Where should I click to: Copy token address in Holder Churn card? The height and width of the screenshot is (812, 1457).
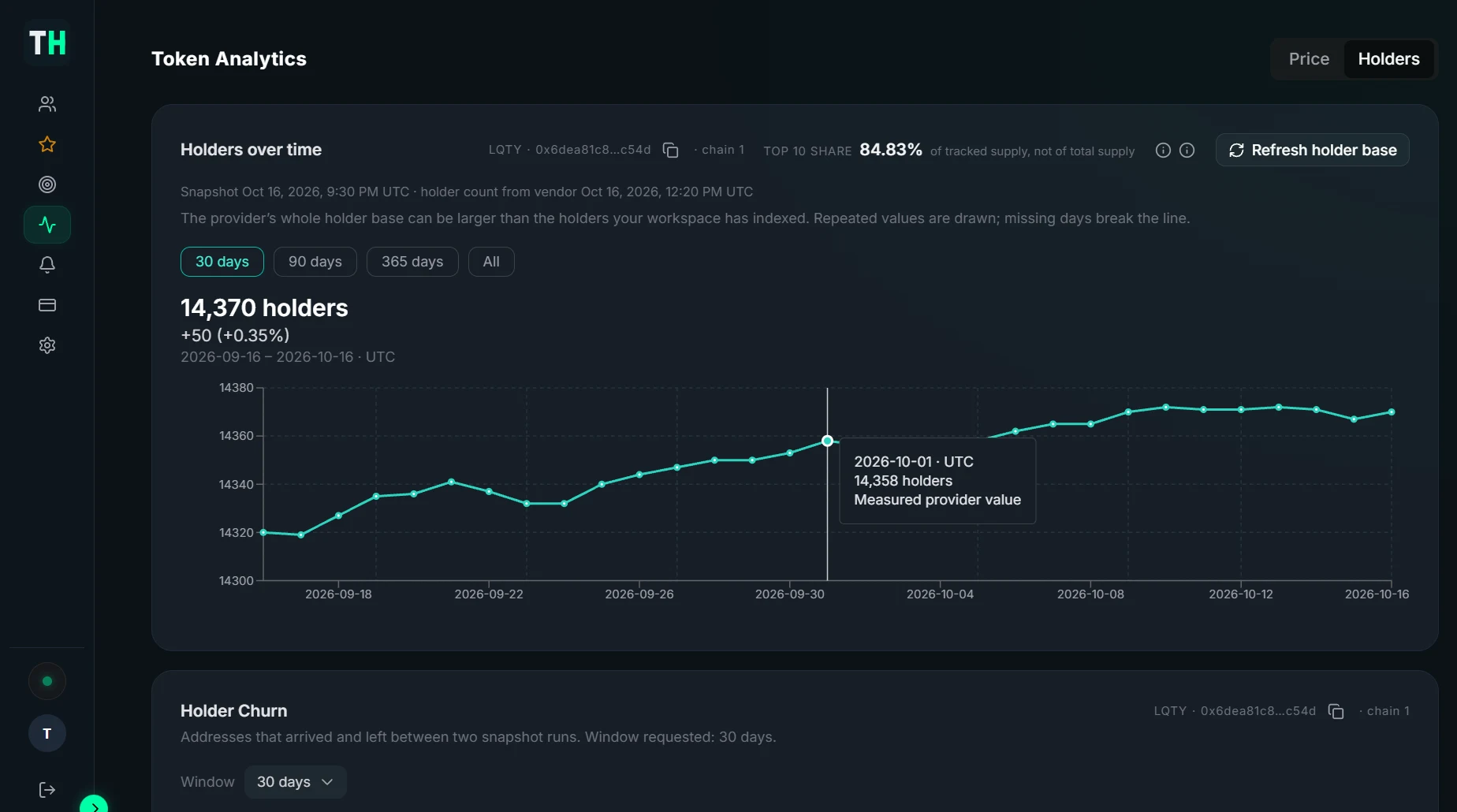pyautogui.click(x=1336, y=711)
